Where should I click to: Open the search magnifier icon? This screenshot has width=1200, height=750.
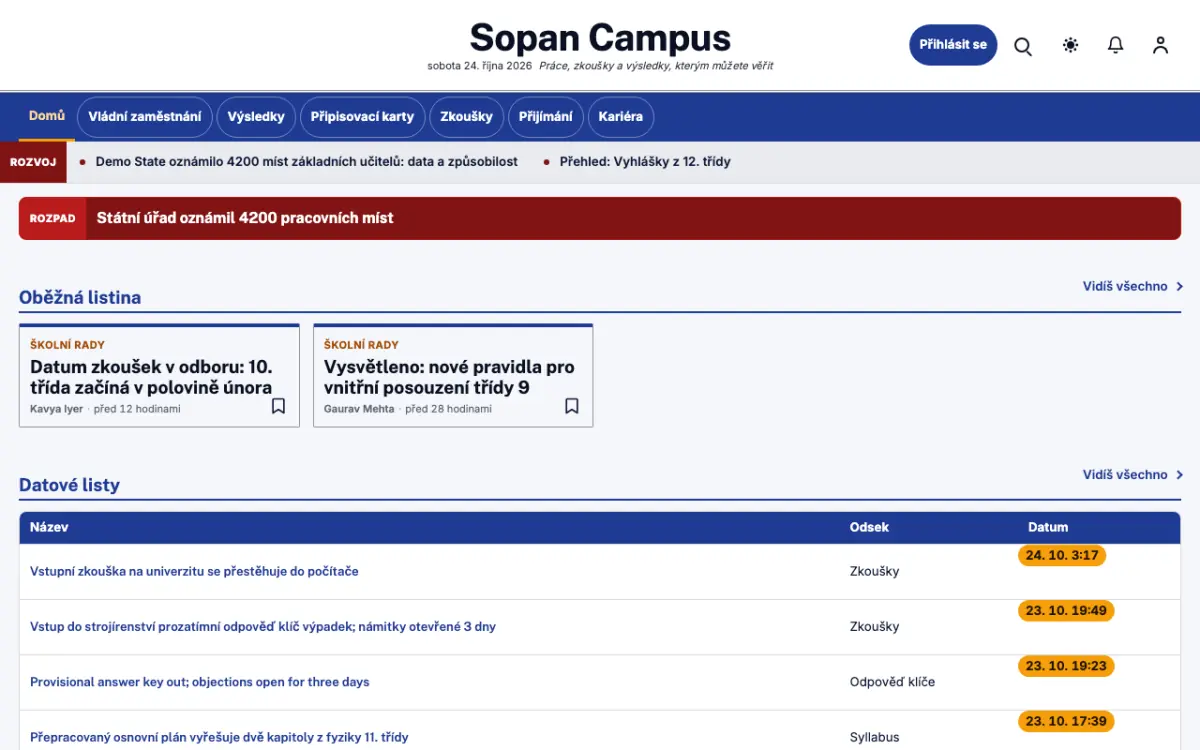pyautogui.click(x=1023, y=46)
